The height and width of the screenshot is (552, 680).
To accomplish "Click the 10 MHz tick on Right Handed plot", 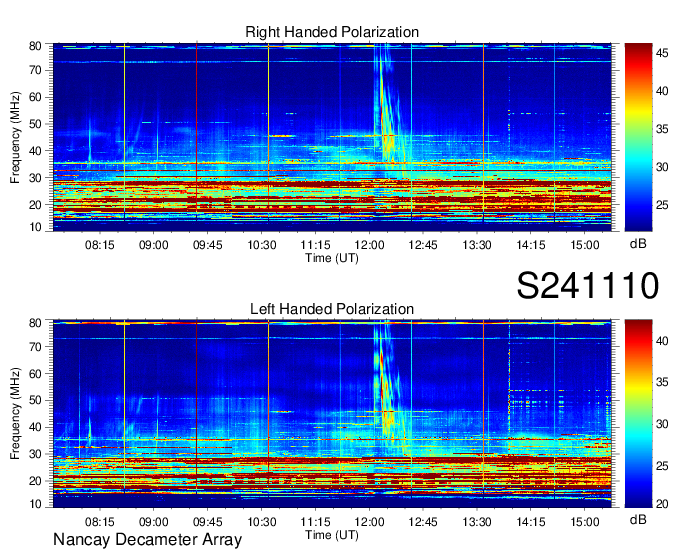I will click(35, 227).
